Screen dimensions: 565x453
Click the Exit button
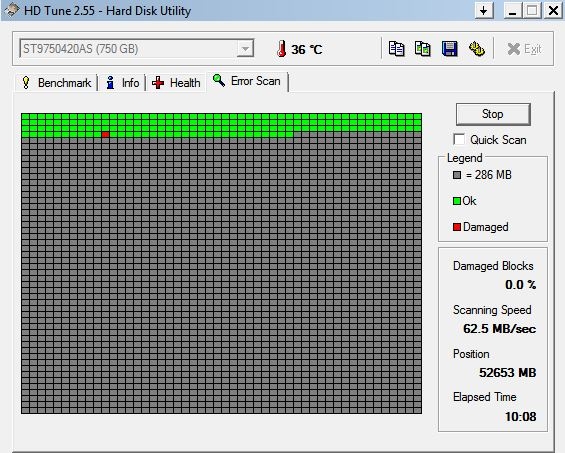(x=524, y=49)
